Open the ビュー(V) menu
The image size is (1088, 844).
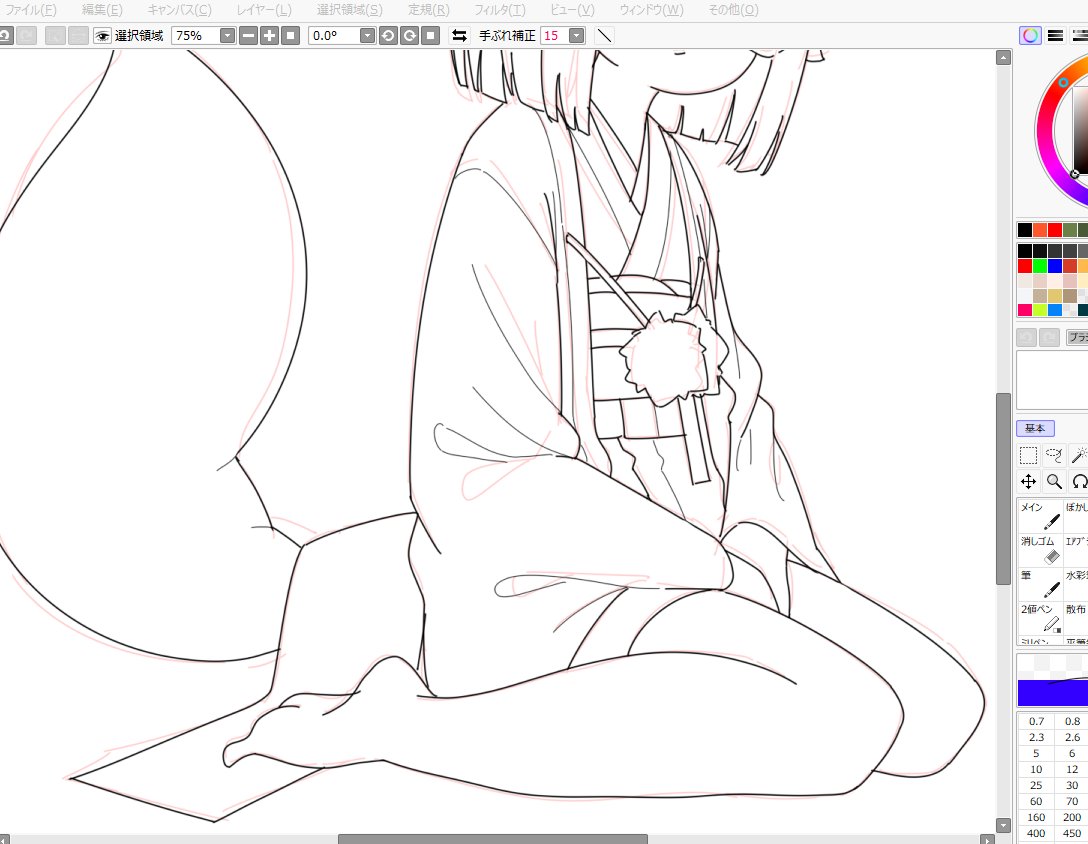click(572, 10)
